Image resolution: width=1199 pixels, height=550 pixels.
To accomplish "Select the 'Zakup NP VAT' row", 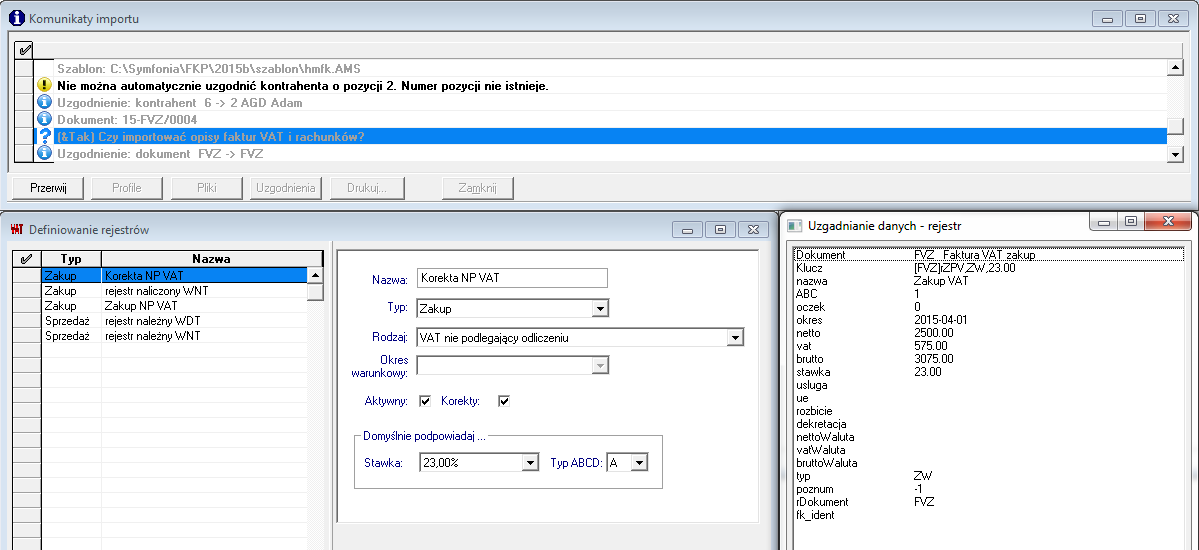I will tap(174, 306).
